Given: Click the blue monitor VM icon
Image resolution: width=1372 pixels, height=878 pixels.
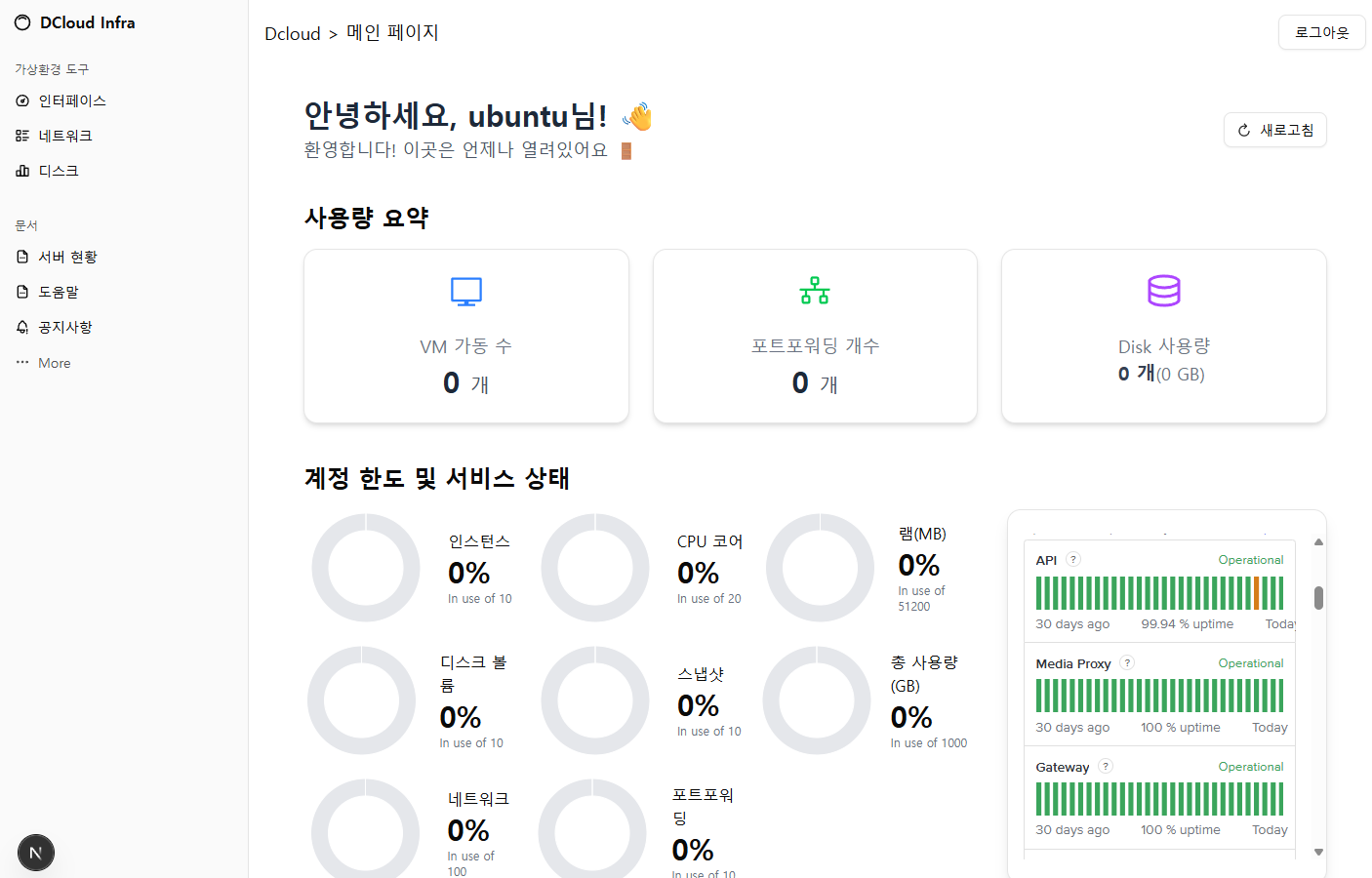Looking at the screenshot, I should 466,291.
